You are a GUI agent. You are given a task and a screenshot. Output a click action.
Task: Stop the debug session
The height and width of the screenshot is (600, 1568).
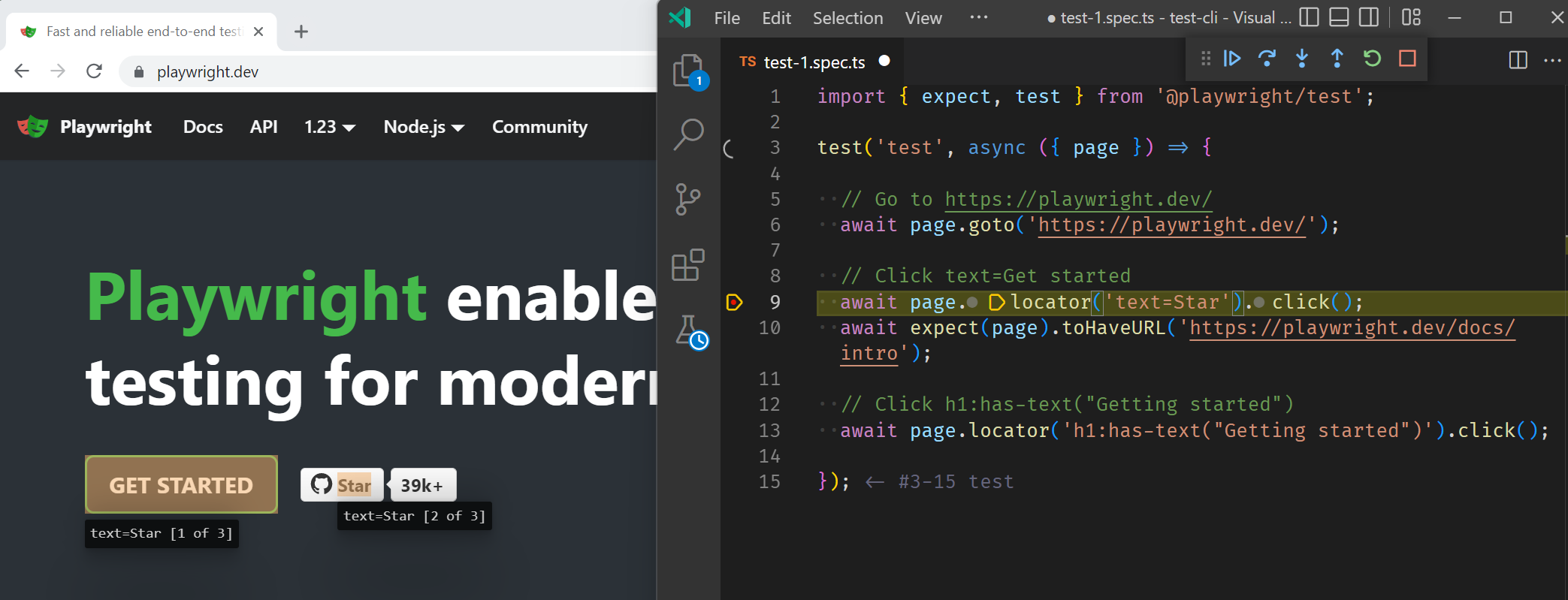pos(1407,59)
